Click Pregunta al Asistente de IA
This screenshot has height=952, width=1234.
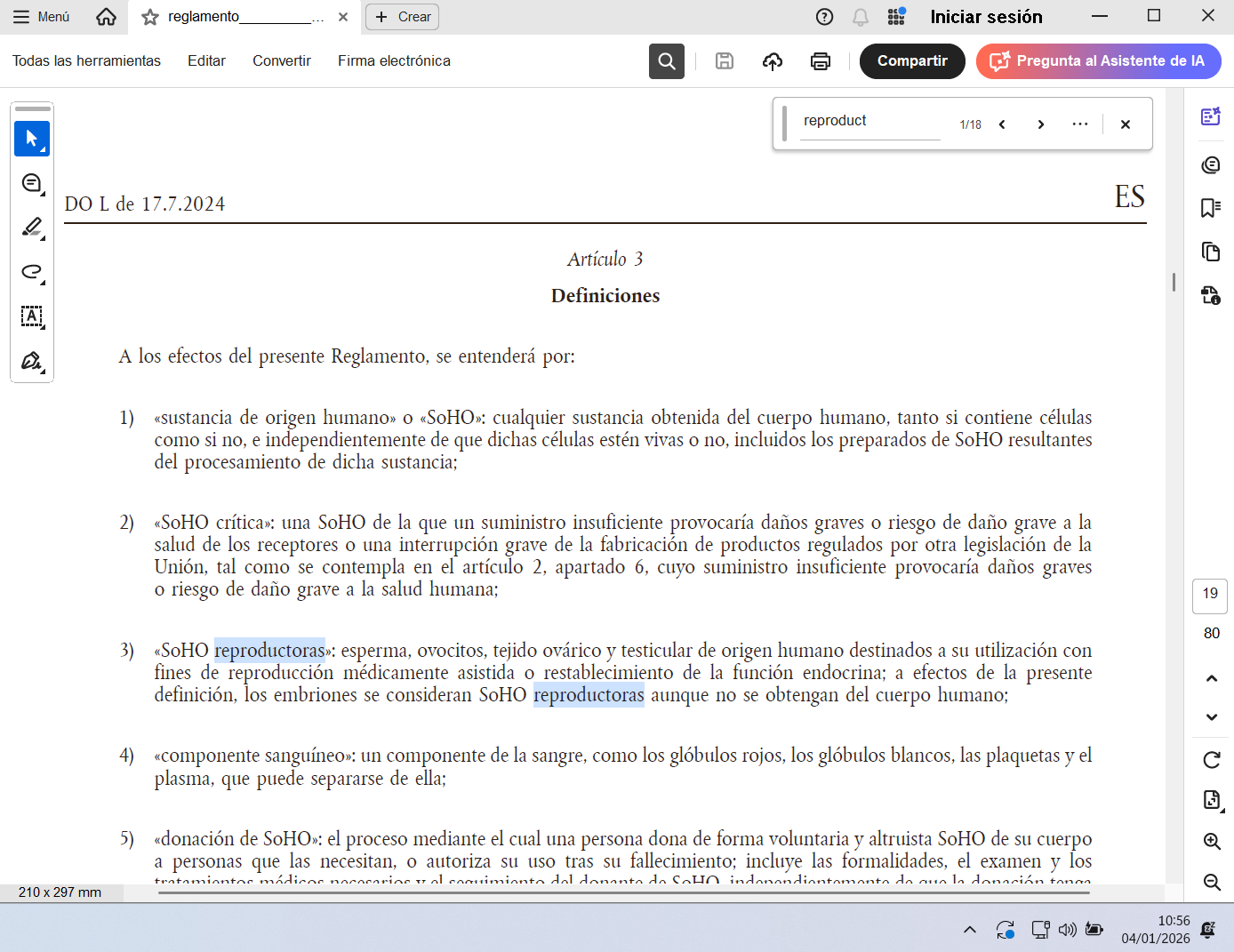(x=1099, y=61)
